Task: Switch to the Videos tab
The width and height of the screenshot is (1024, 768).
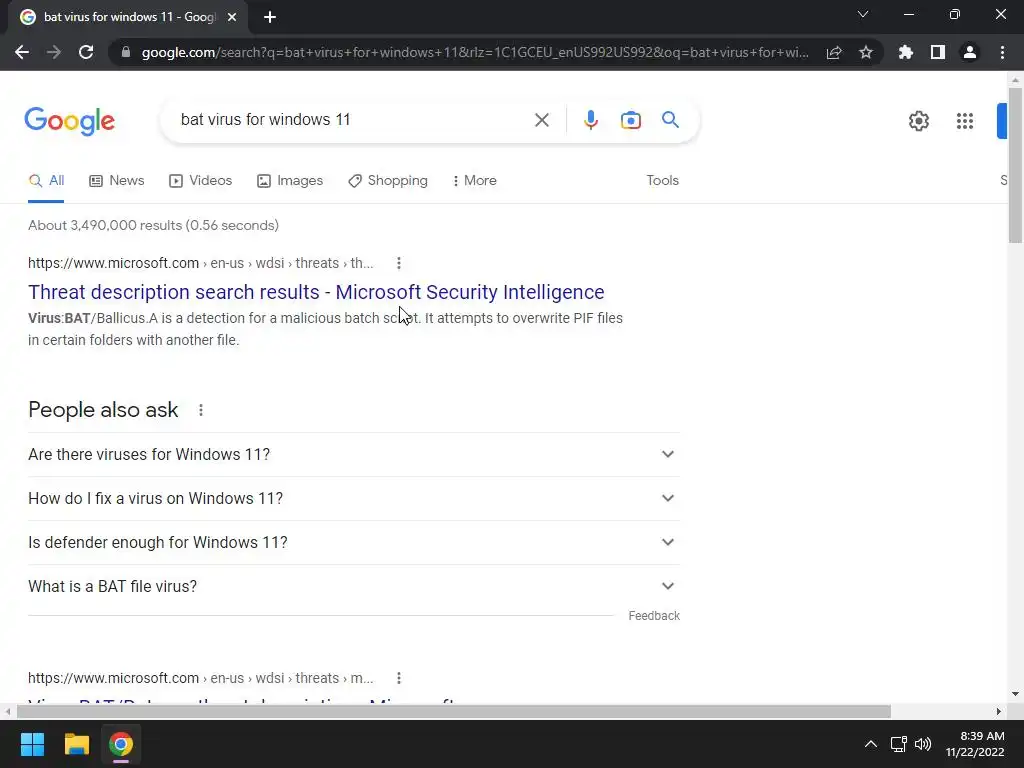Action: click(x=200, y=181)
